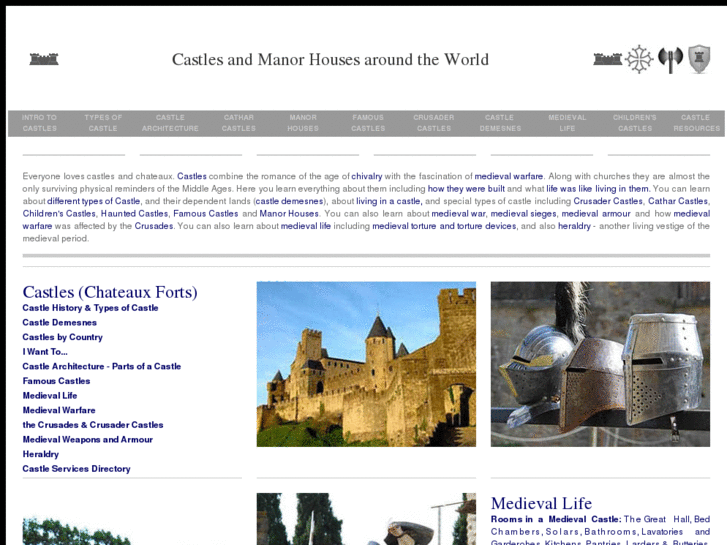Click the medieval helmets photo
The height and width of the screenshot is (545, 727).
click(x=600, y=364)
